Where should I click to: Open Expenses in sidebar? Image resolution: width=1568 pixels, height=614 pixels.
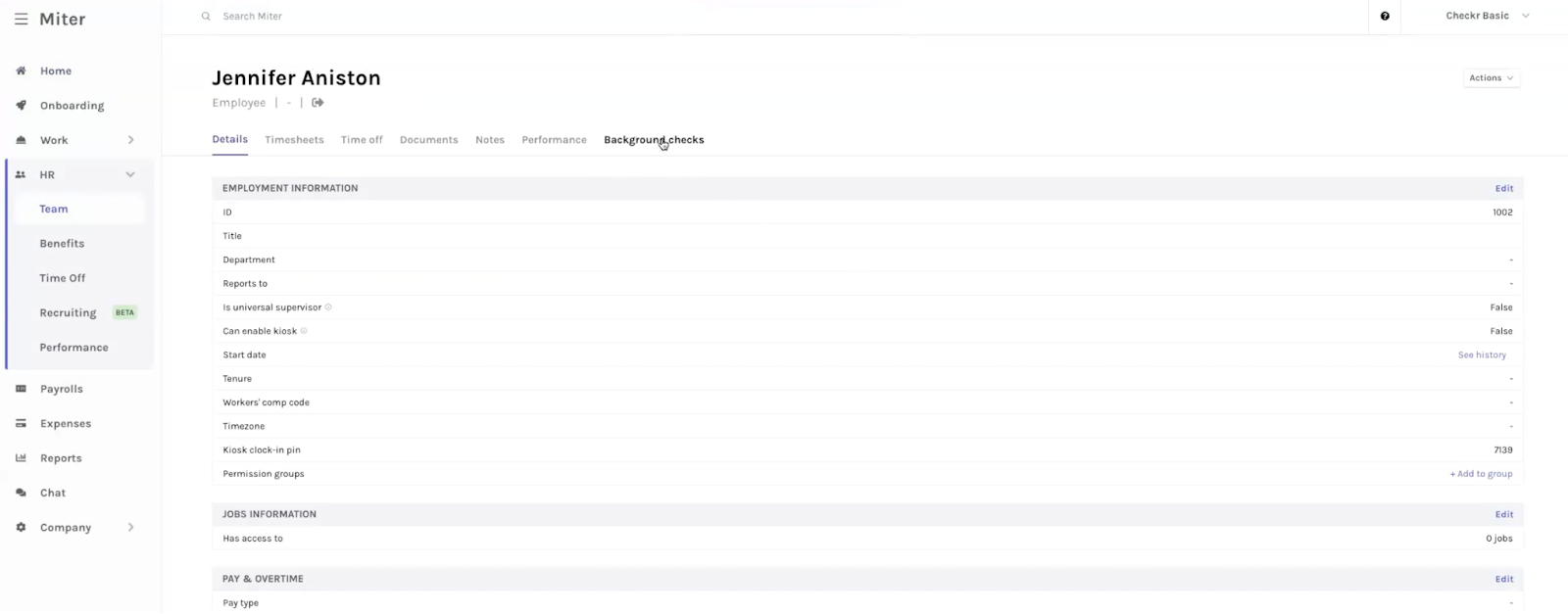pos(66,424)
